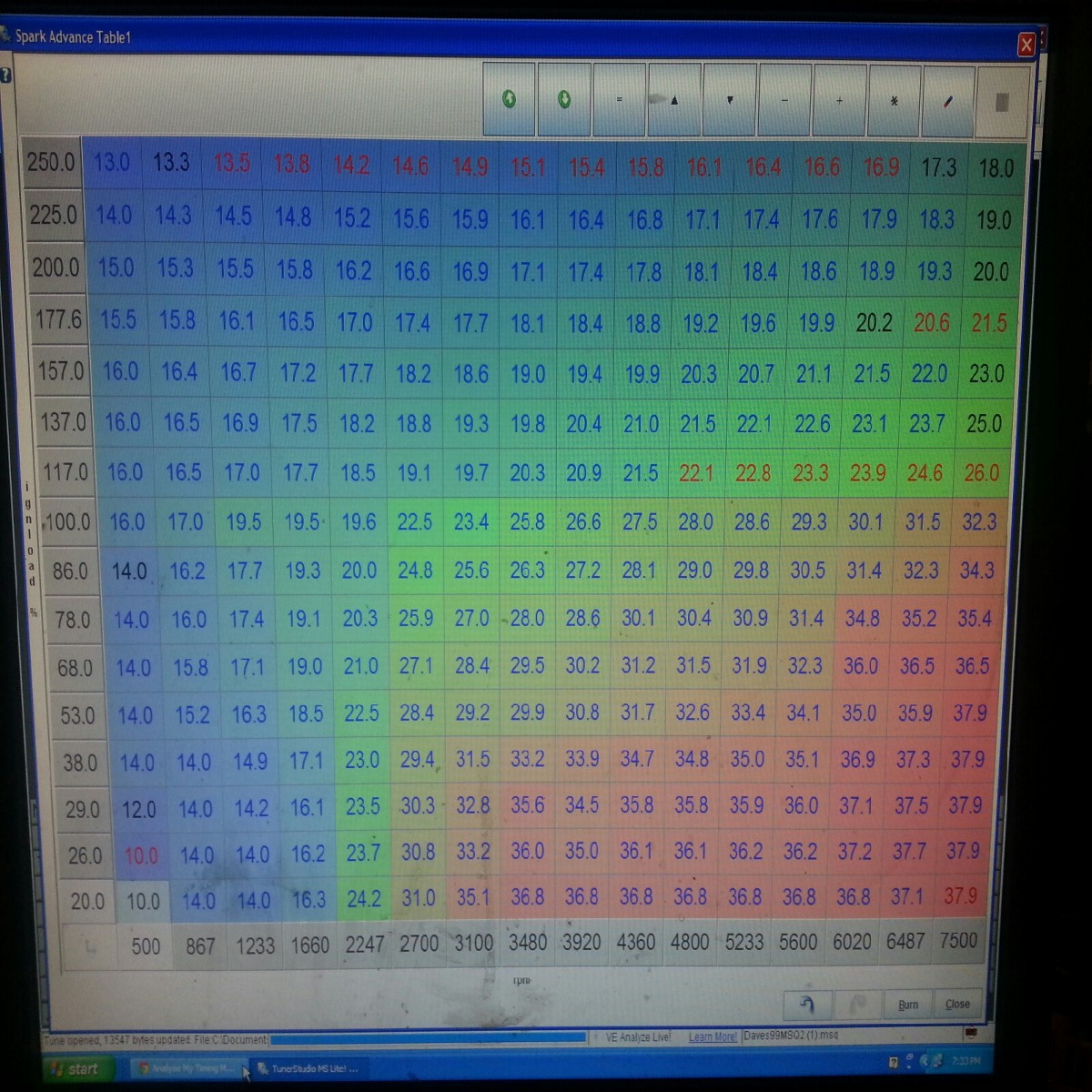Click the green down-arrow toolbar button

564,99
